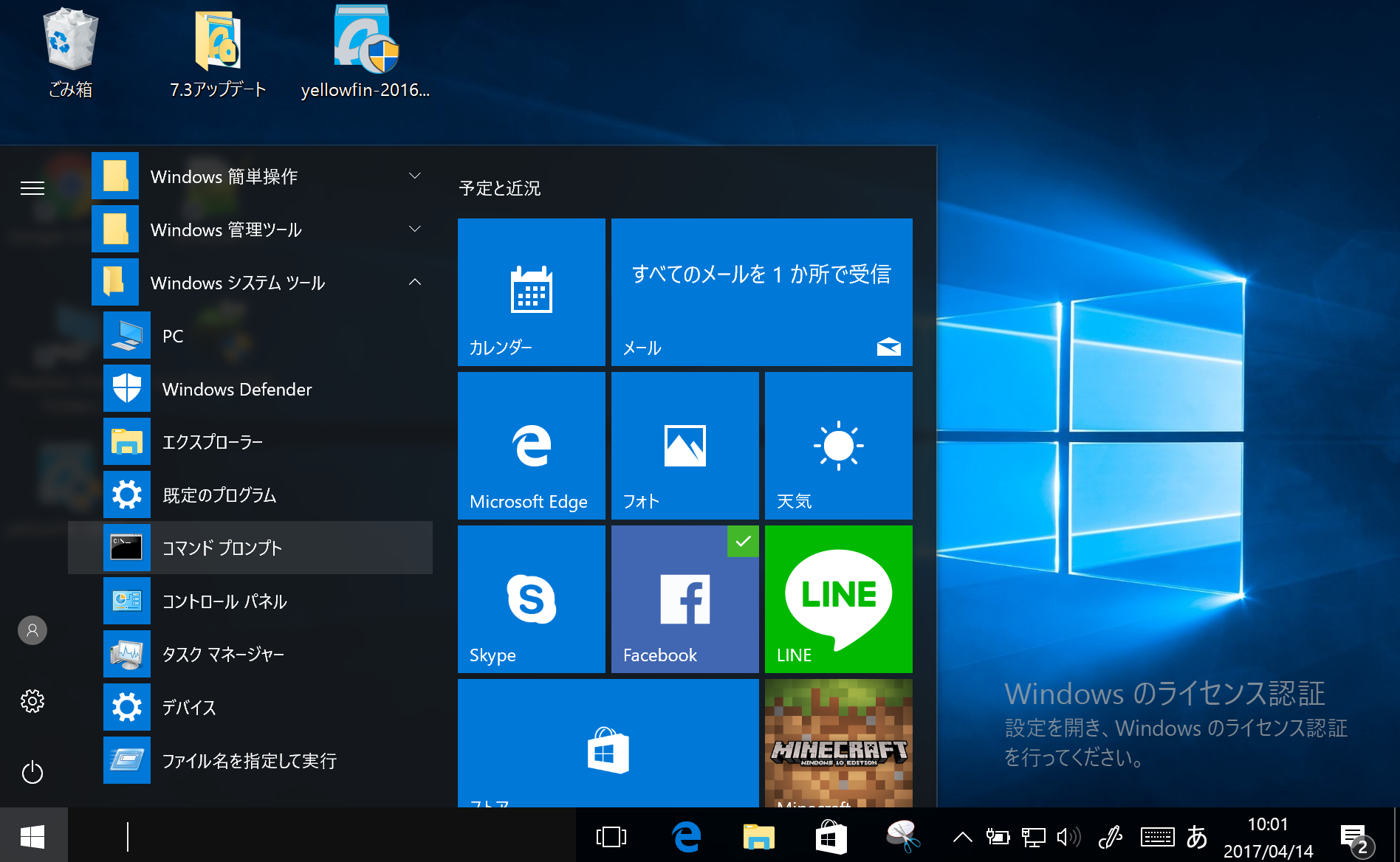Open Windows Ink Workspace pen icon
The image size is (1400, 862).
(x=1110, y=837)
